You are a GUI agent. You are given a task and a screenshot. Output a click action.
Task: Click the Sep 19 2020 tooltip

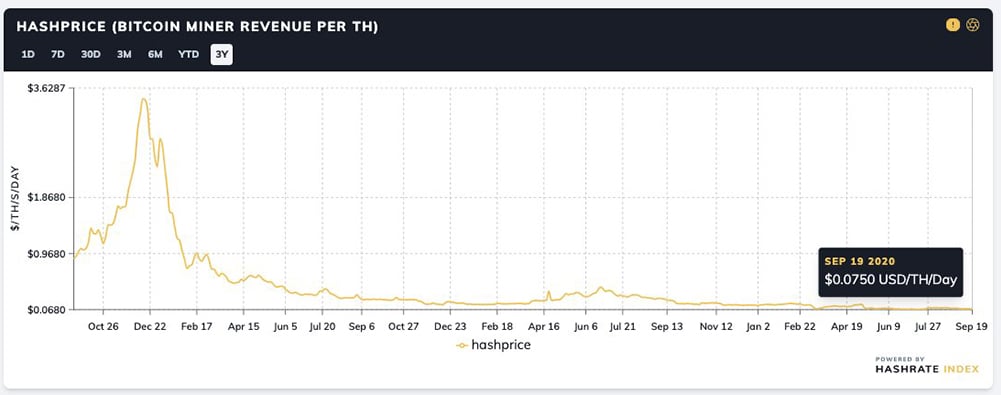coord(891,272)
